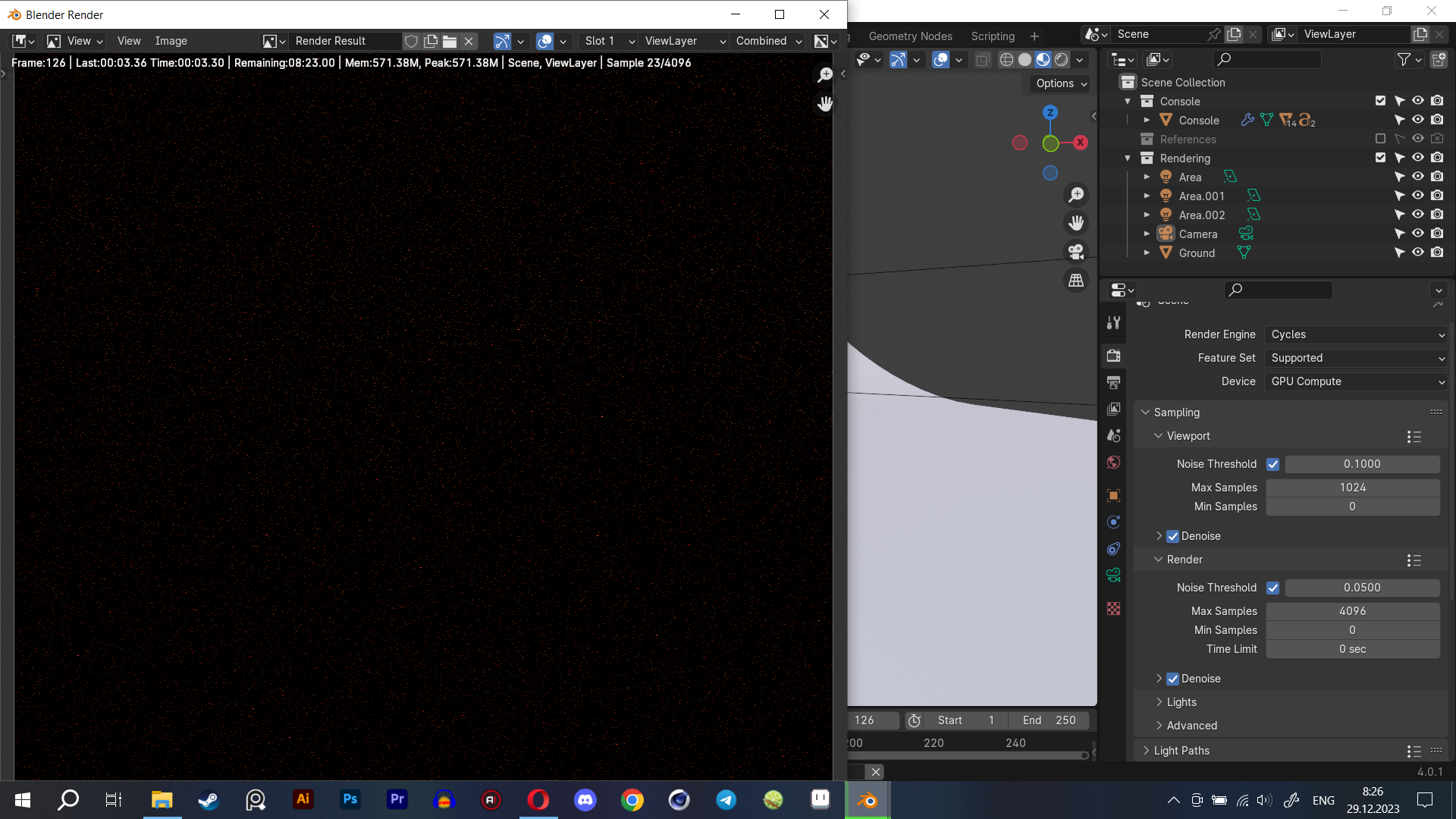
Task: Open the ViewLayer dropdown in render window
Action: coord(685,41)
